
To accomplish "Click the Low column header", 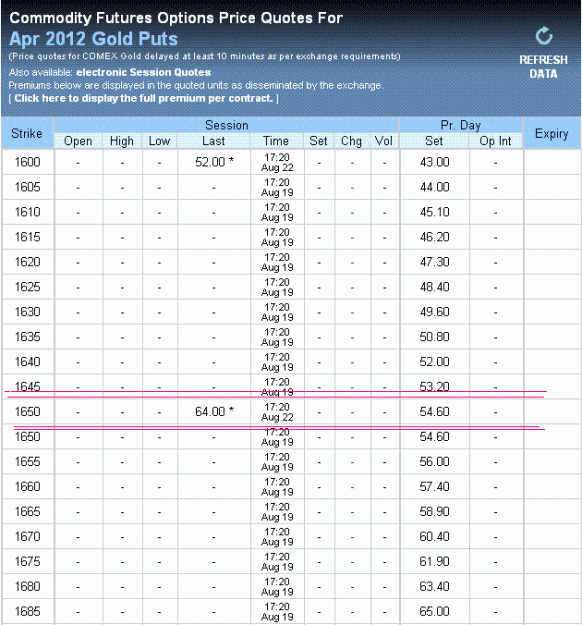I will tap(159, 141).
